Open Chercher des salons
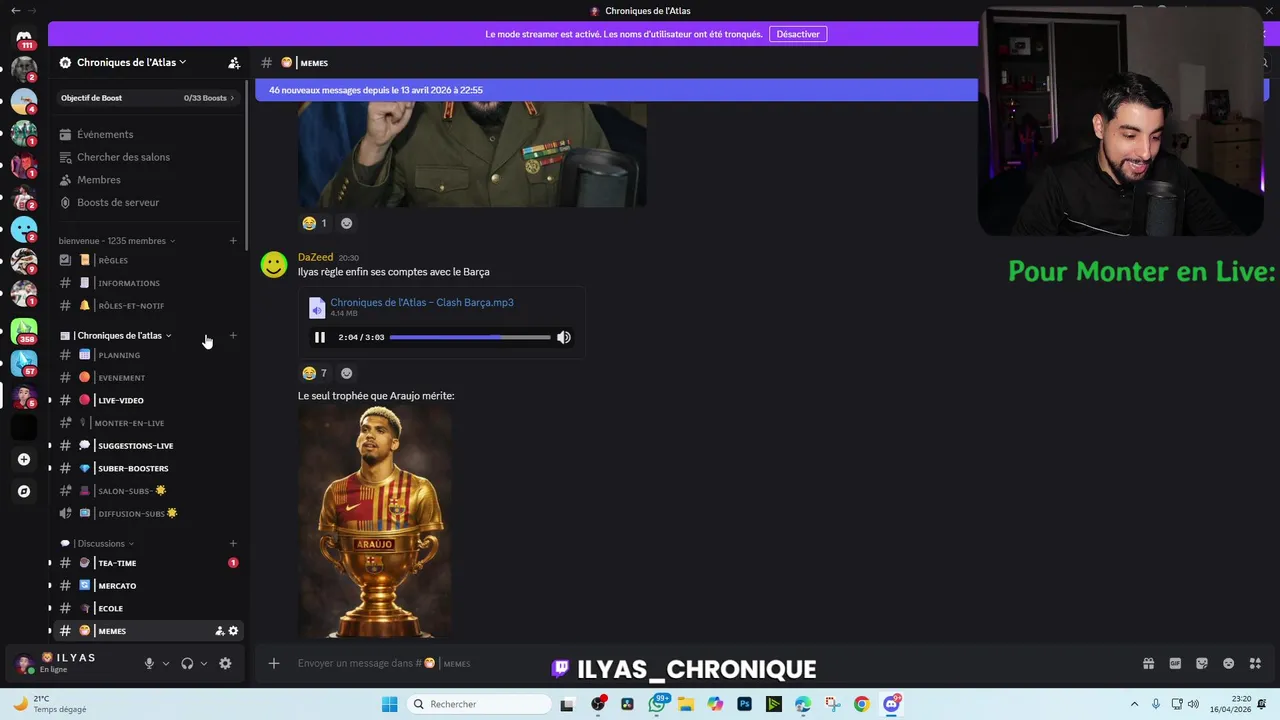Image resolution: width=1280 pixels, height=720 pixels. click(x=147, y=157)
